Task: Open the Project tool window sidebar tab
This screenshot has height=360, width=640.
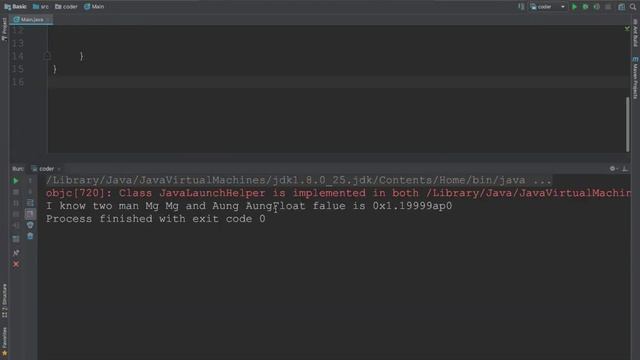Action: tap(4, 29)
